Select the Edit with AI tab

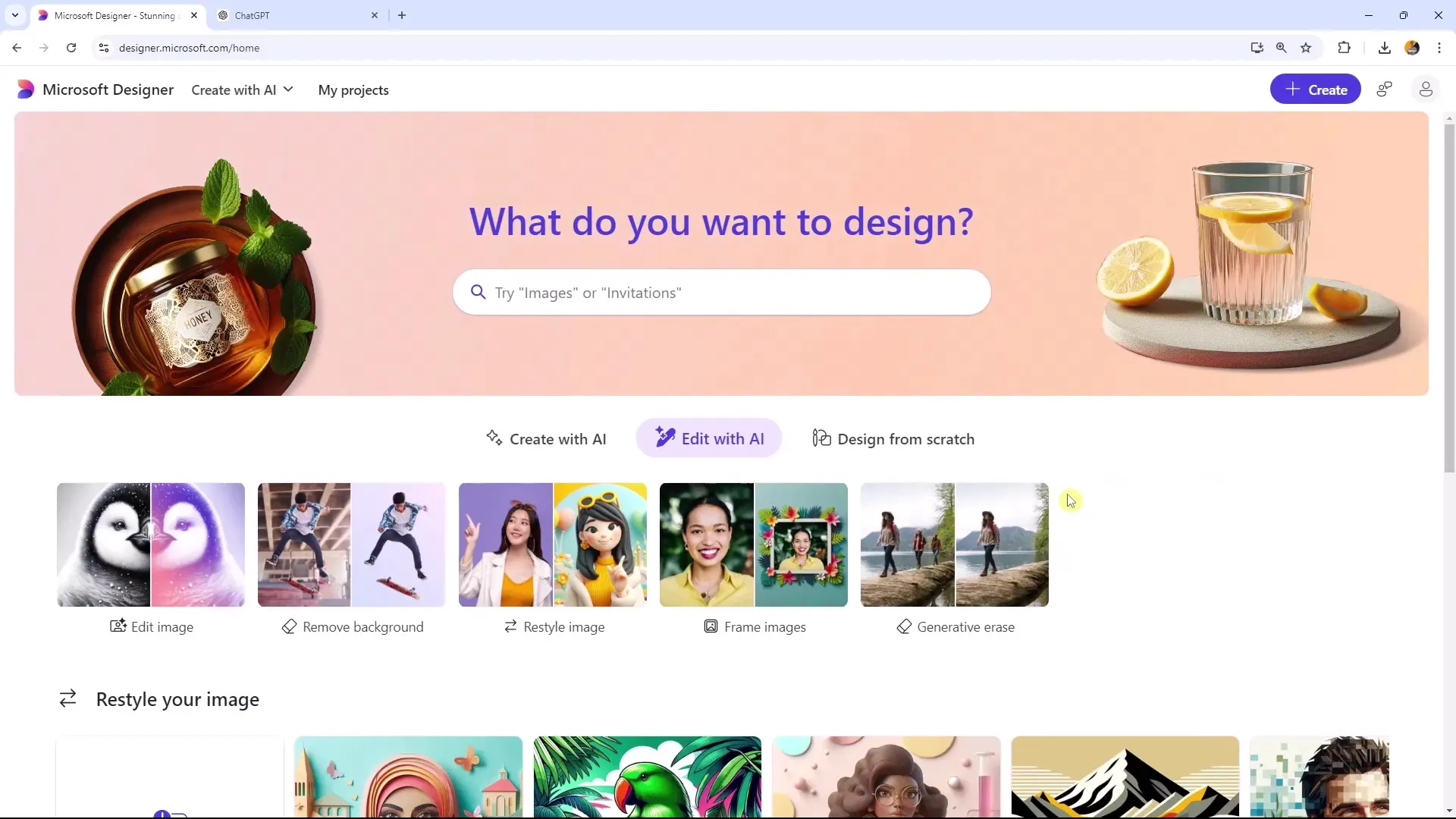click(x=710, y=438)
